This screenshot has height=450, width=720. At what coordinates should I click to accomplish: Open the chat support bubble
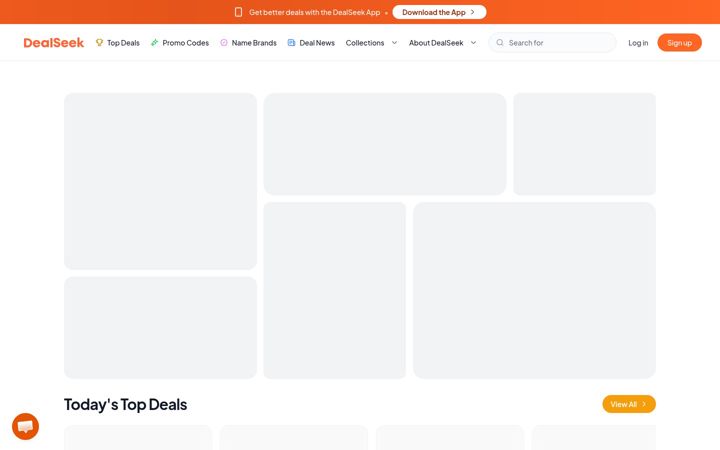(26, 427)
